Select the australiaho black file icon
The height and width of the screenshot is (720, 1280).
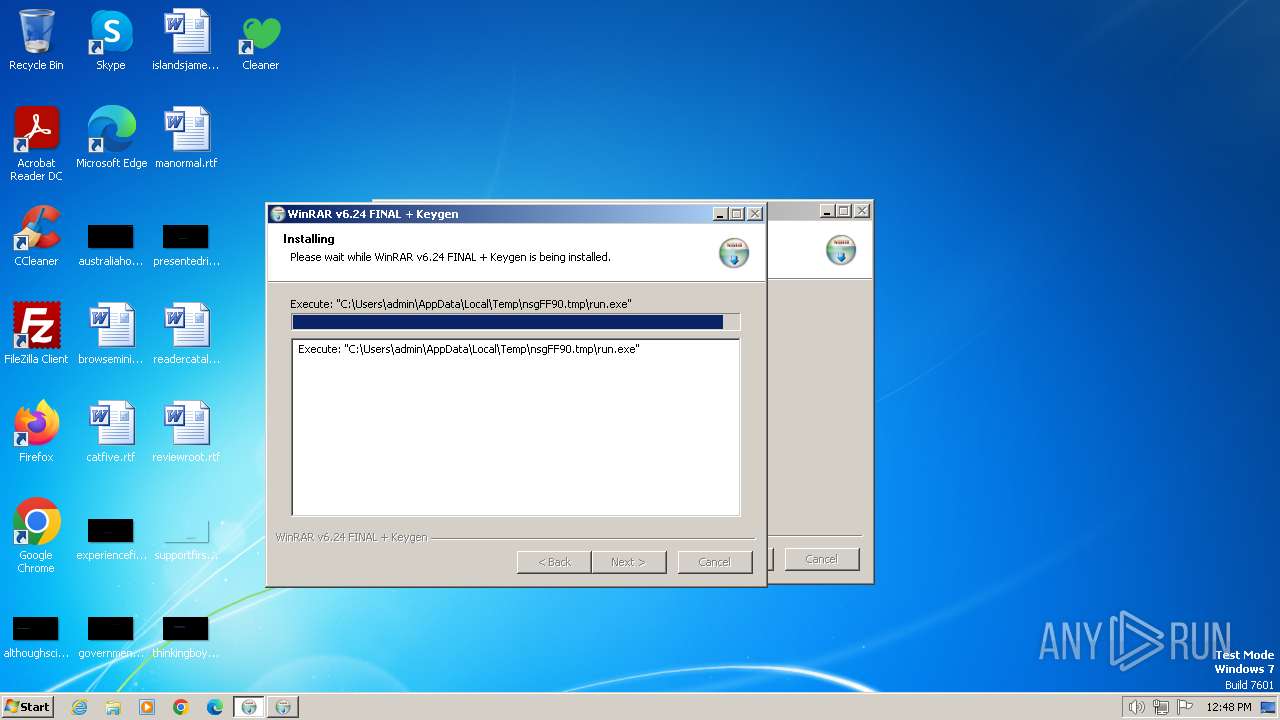coord(111,246)
